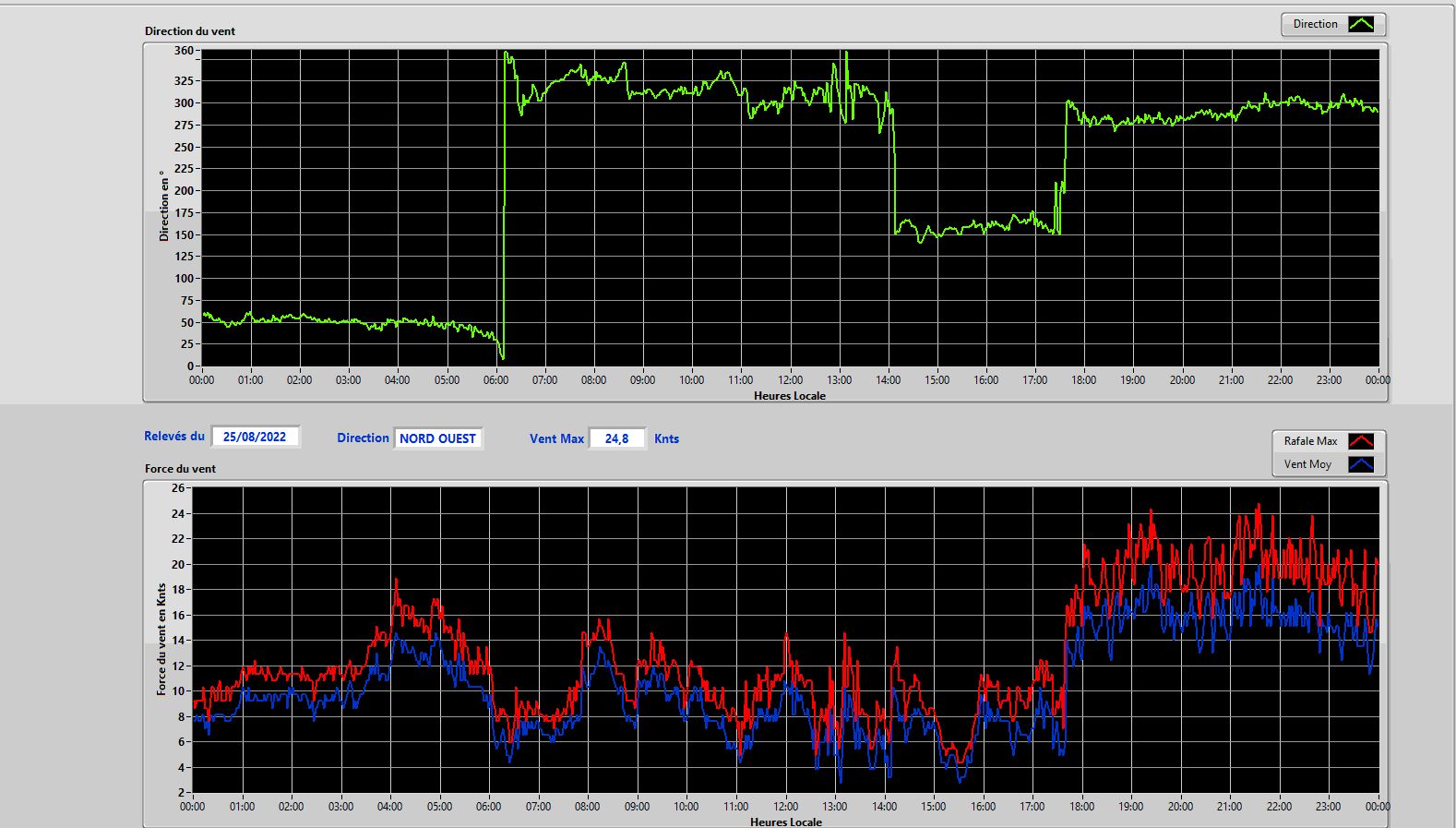
Task: Click the 'Force du vent' chart title
Action: click(x=180, y=468)
